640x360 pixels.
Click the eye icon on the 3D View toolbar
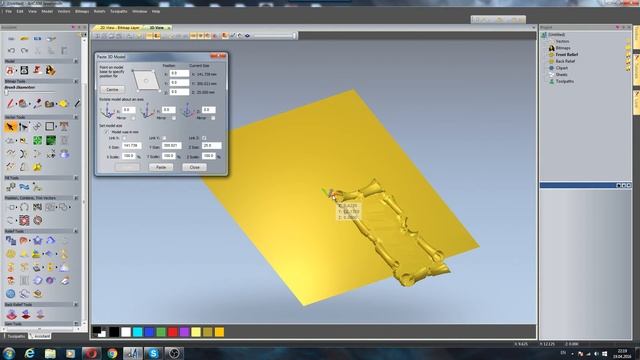(x=247, y=36)
